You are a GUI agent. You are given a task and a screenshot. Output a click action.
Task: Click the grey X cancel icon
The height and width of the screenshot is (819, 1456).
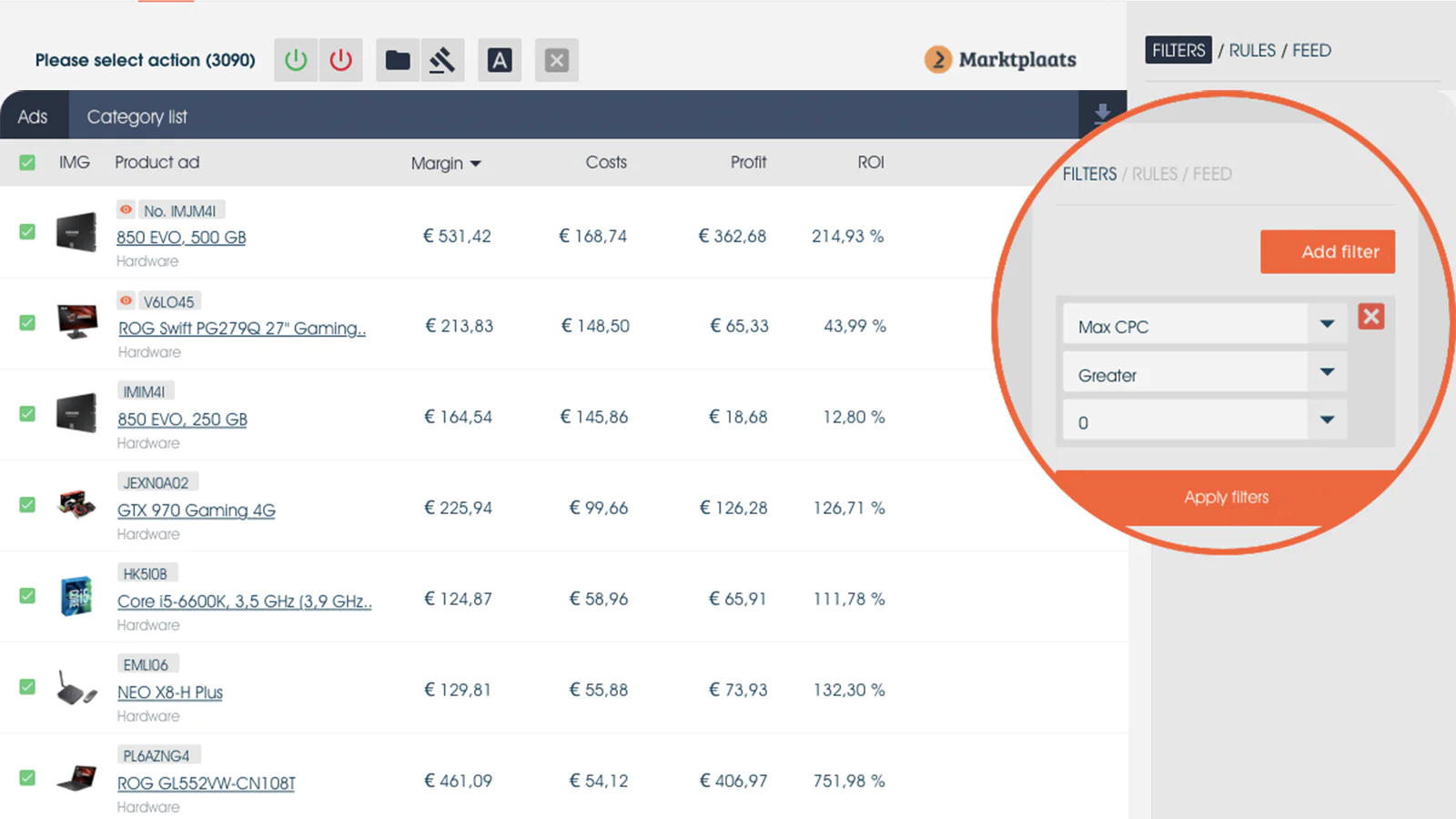[x=557, y=60]
